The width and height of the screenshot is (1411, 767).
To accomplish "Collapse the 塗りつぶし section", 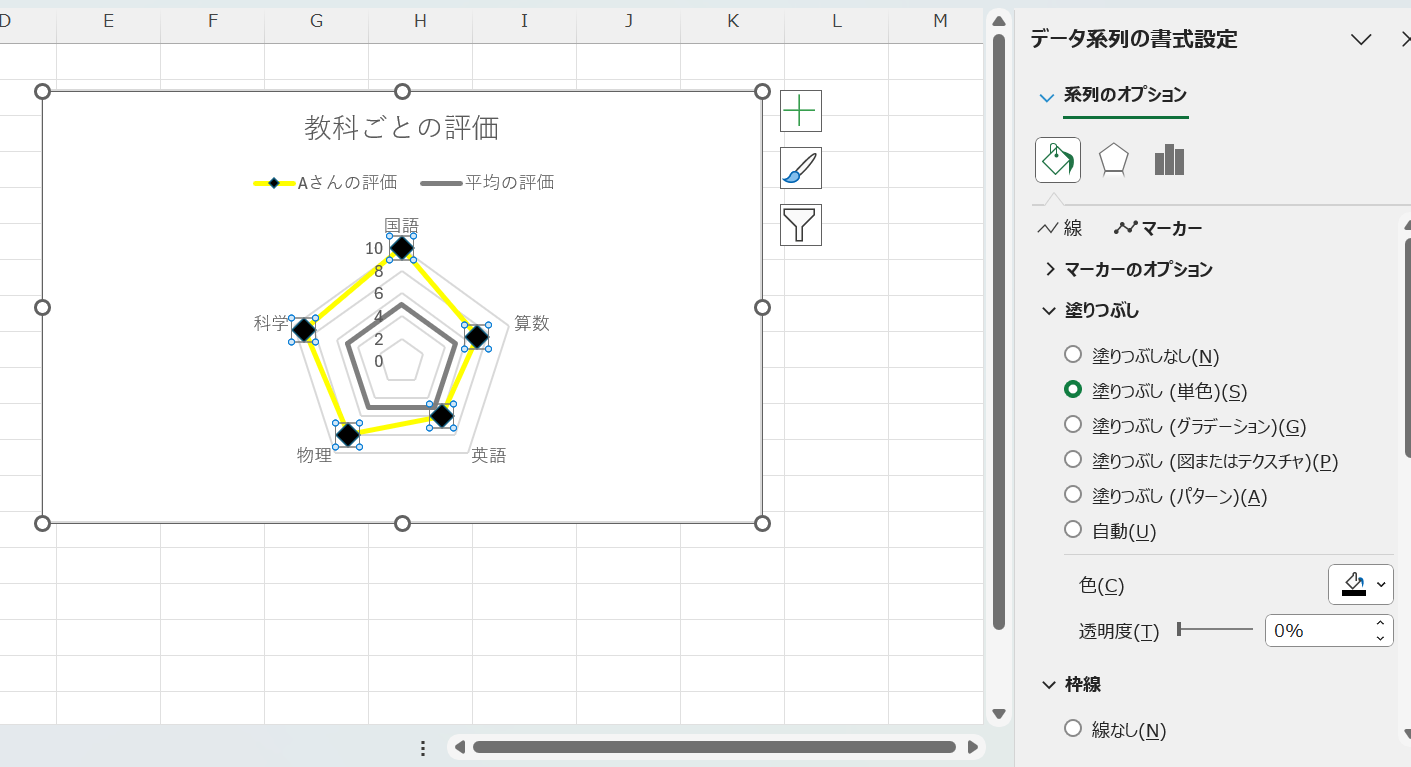I will pyautogui.click(x=1048, y=310).
